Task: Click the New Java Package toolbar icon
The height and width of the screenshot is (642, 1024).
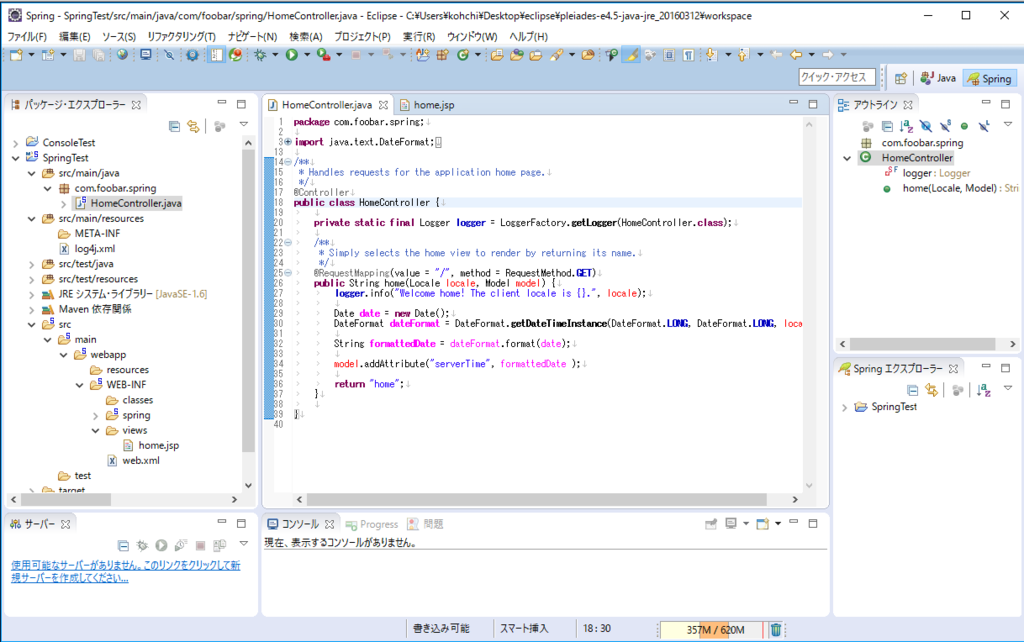Action: (442, 56)
